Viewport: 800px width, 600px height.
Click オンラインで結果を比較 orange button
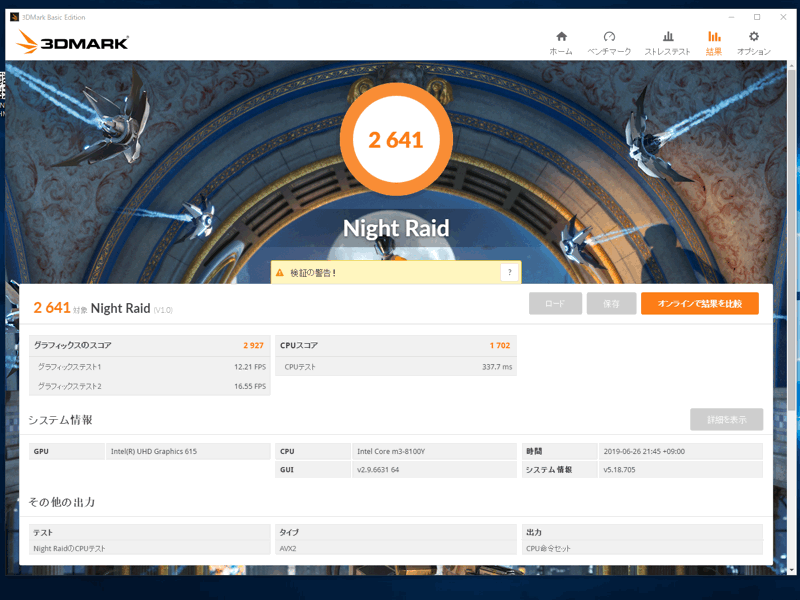pos(699,303)
